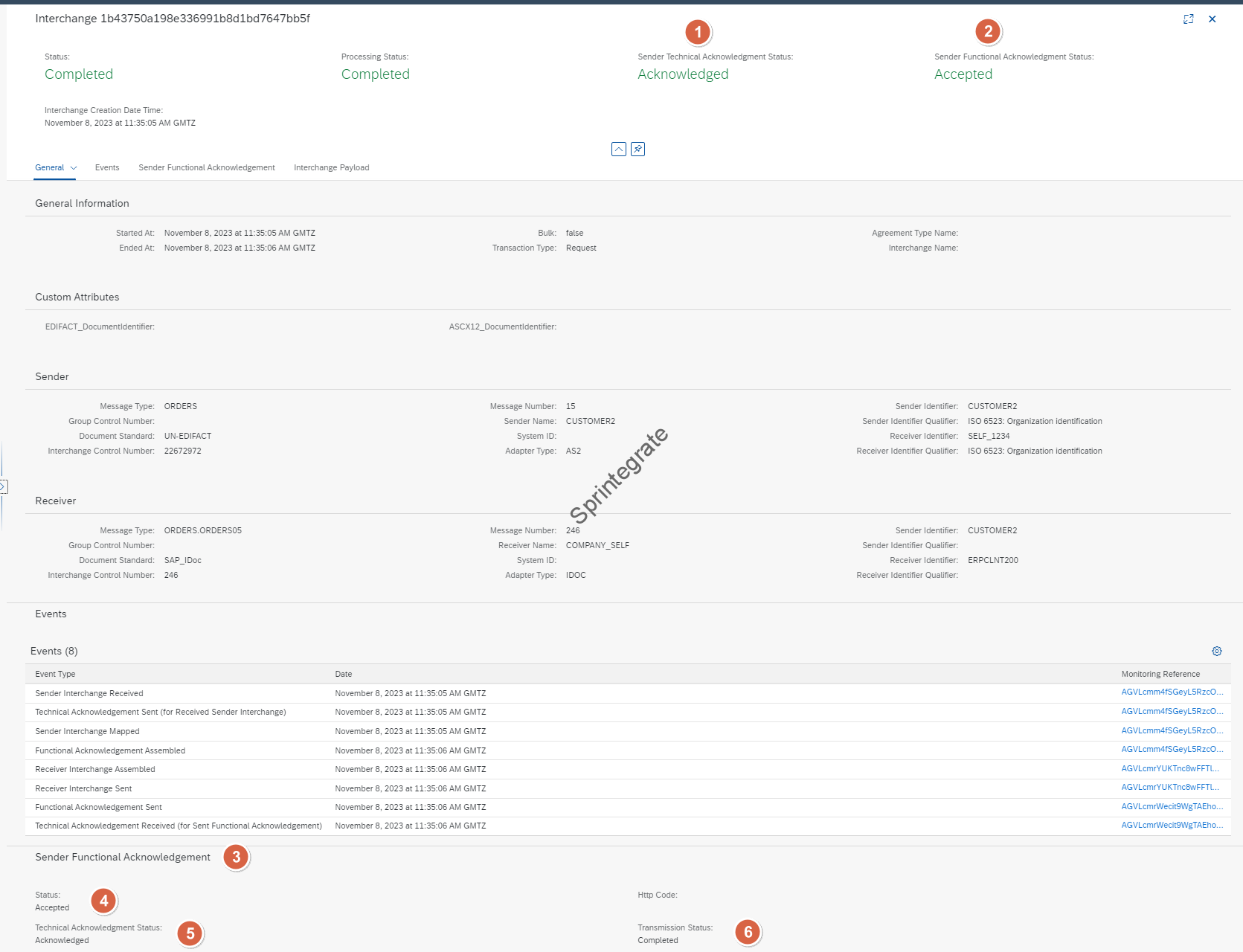Image resolution: width=1243 pixels, height=952 pixels.
Task: Expand the side panel arrow on left edge
Action: [3, 487]
